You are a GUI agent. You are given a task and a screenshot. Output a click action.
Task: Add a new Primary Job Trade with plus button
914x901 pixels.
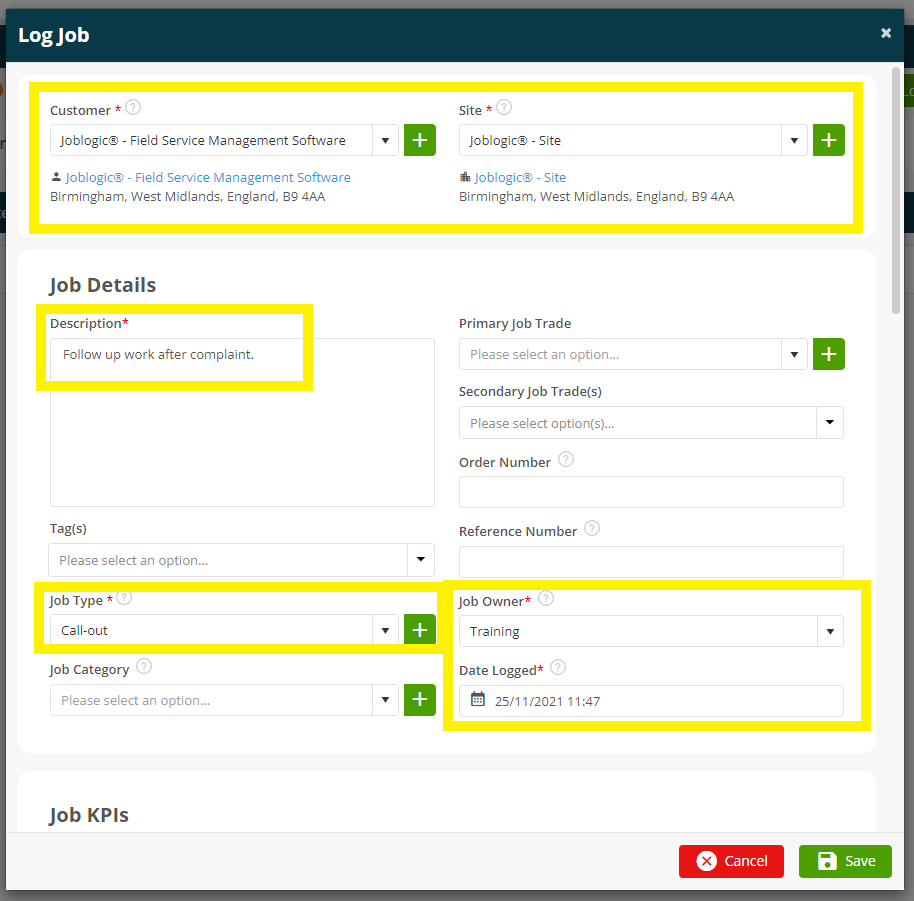pyautogui.click(x=829, y=354)
